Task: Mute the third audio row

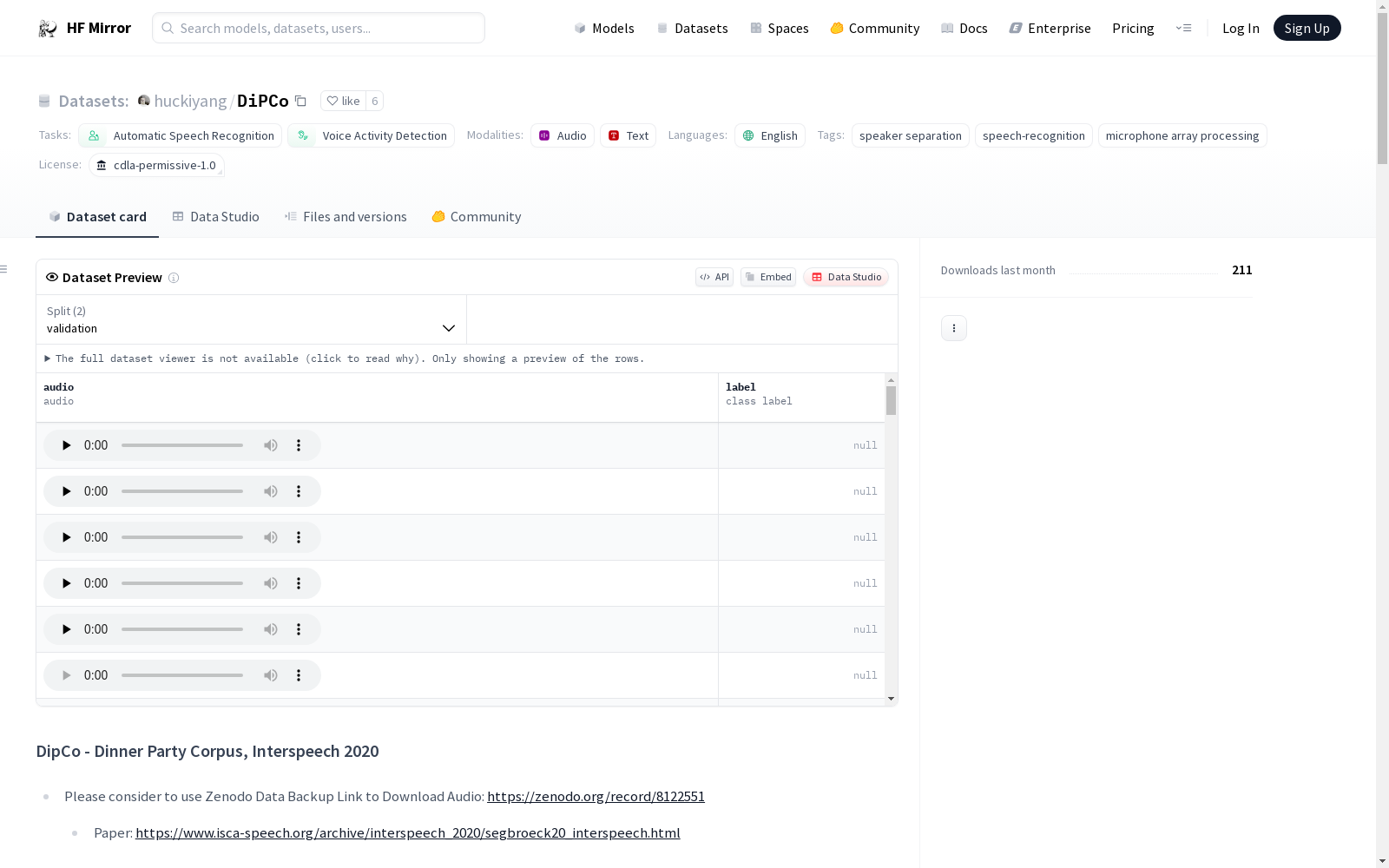Action: coord(271,537)
